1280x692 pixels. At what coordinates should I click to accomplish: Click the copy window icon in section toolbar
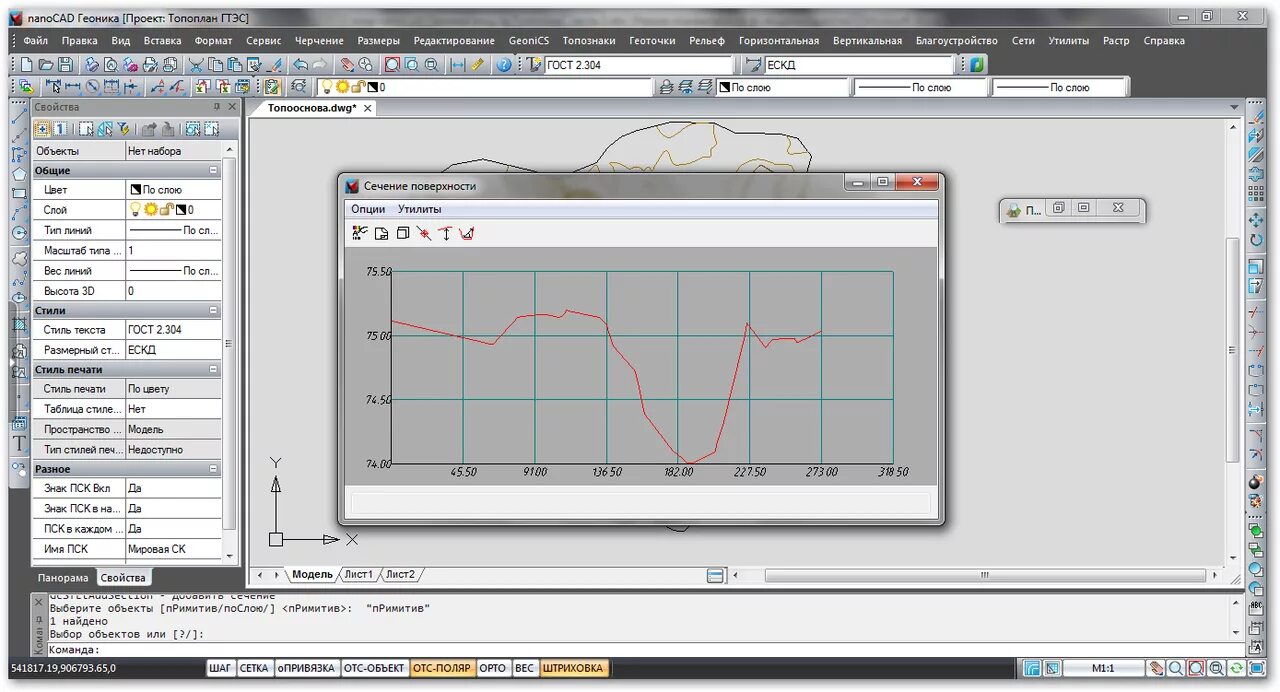point(402,233)
